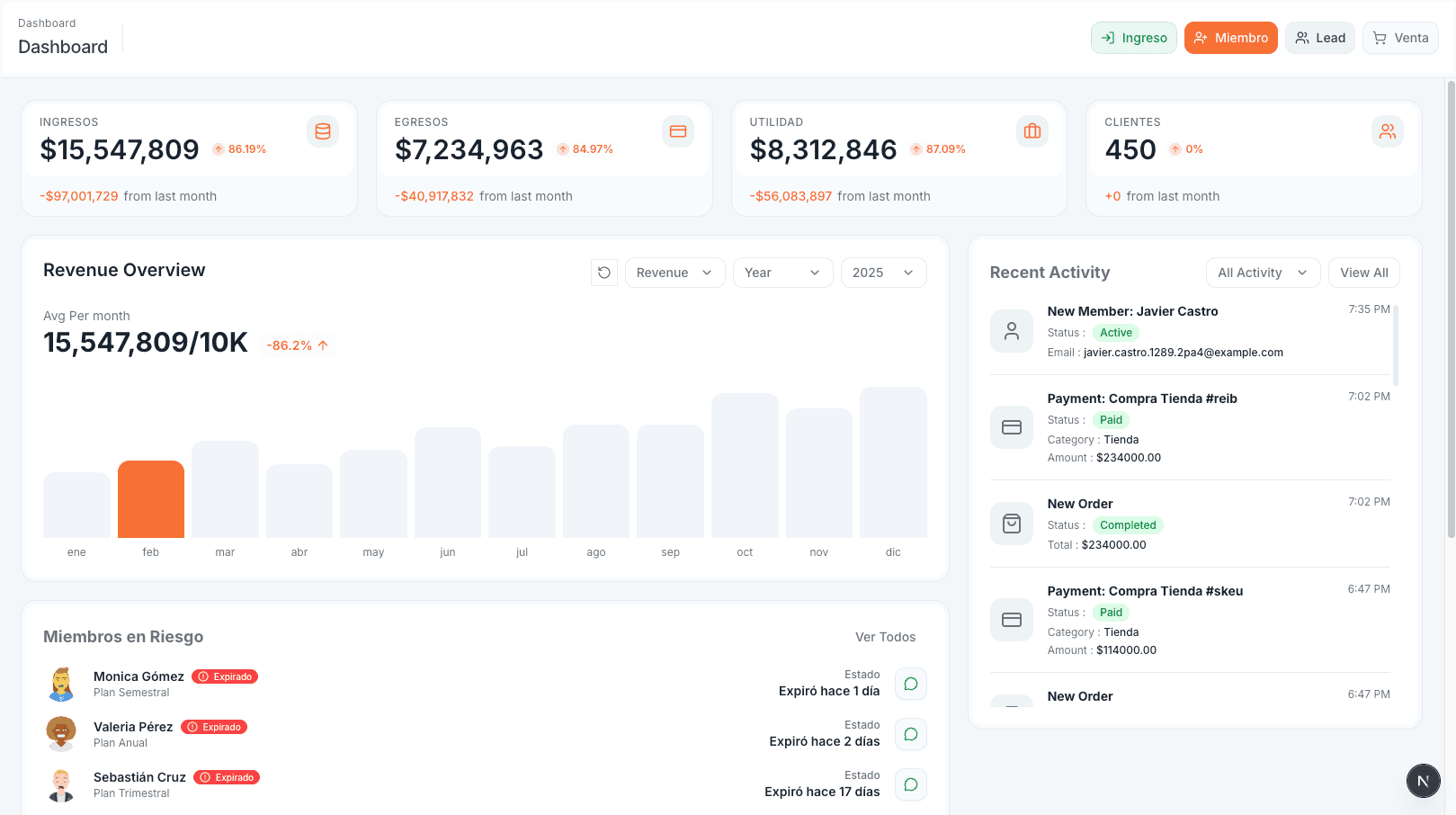This screenshot has height=815, width=1456.
Task: Click the shopping bag icon on New Order activity
Action: point(1011,523)
